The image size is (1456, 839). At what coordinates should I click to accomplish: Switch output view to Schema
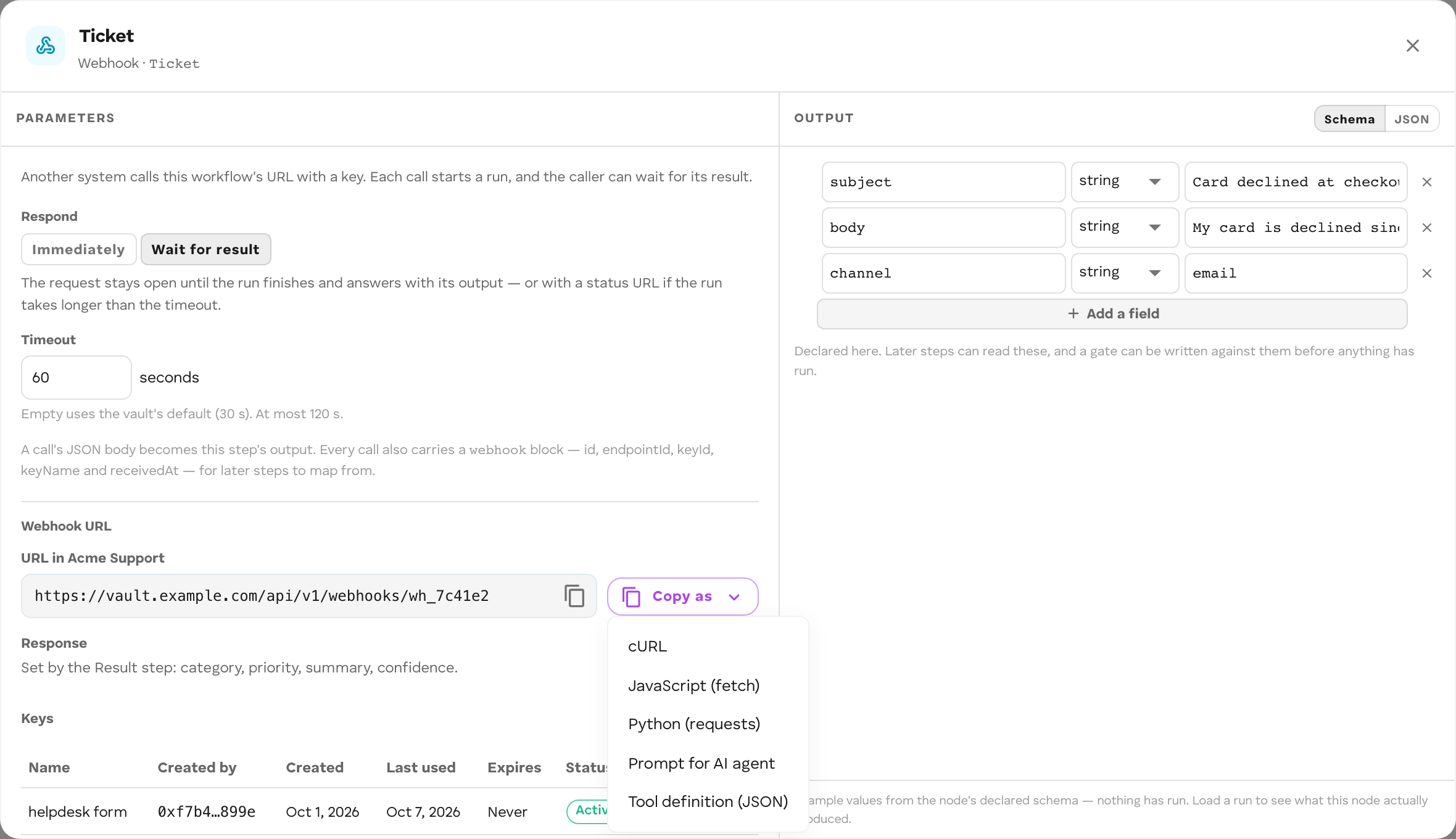(1349, 119)
